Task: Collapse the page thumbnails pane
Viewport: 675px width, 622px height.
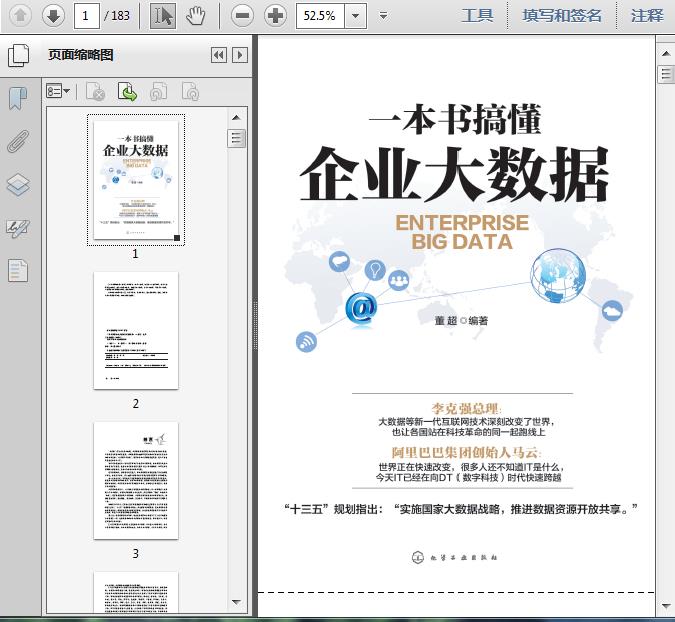Action: click(218, 56)
